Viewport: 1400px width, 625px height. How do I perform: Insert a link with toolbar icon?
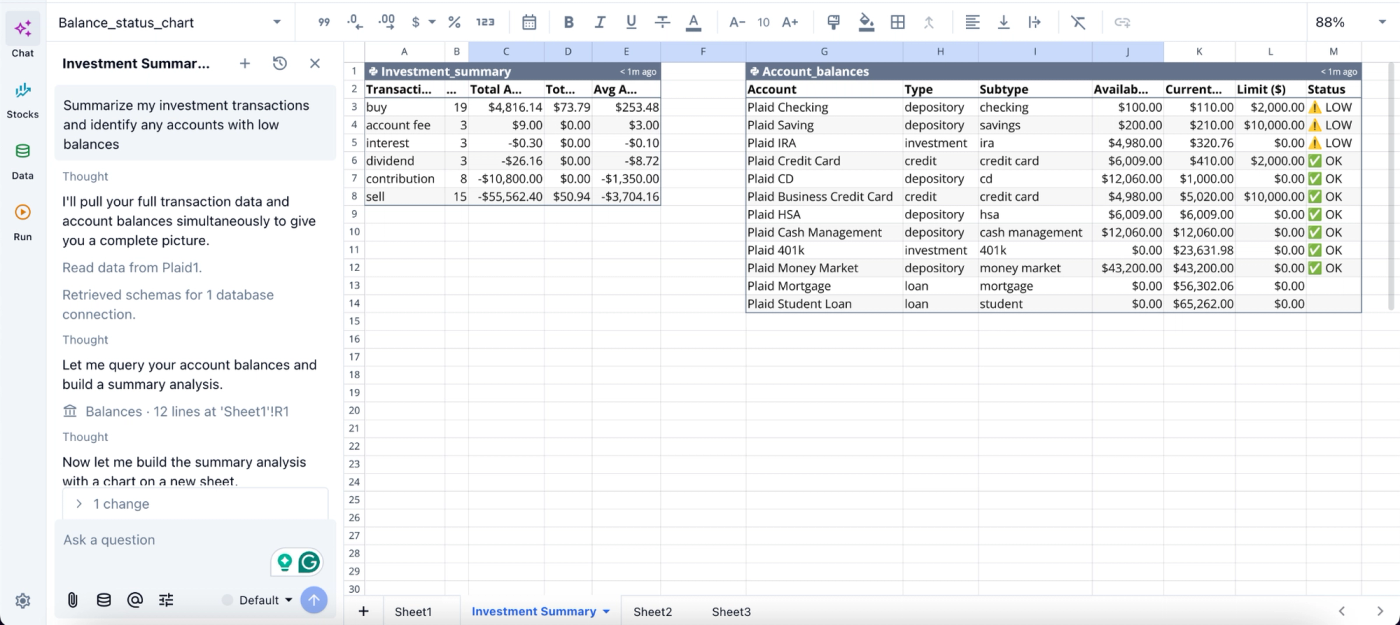pyautogui.click(x=1122, y=22)
